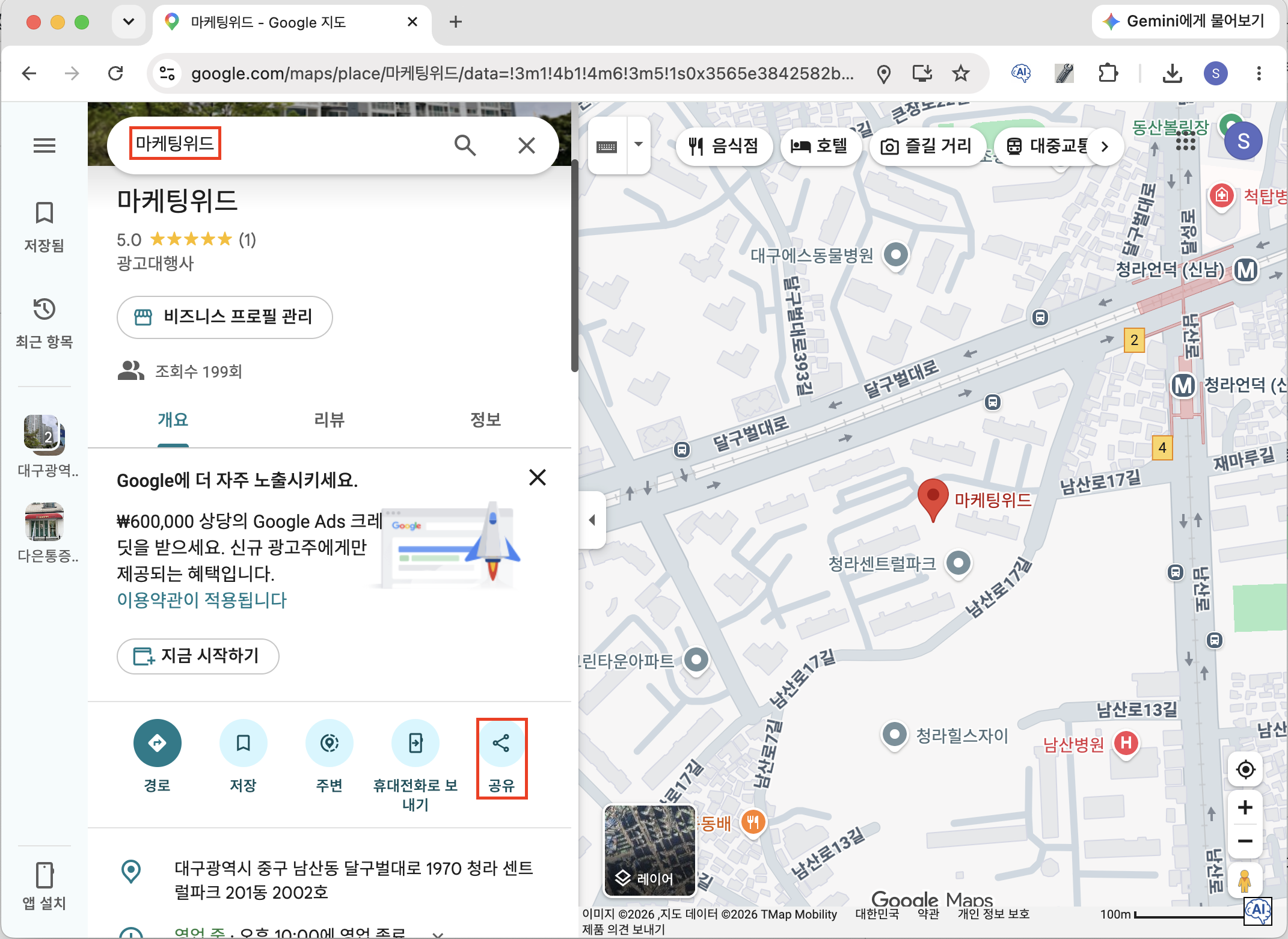Click the address 대구광역시 중구 남산동
The height and width of the screenshot is (939, 1288).
354,879
